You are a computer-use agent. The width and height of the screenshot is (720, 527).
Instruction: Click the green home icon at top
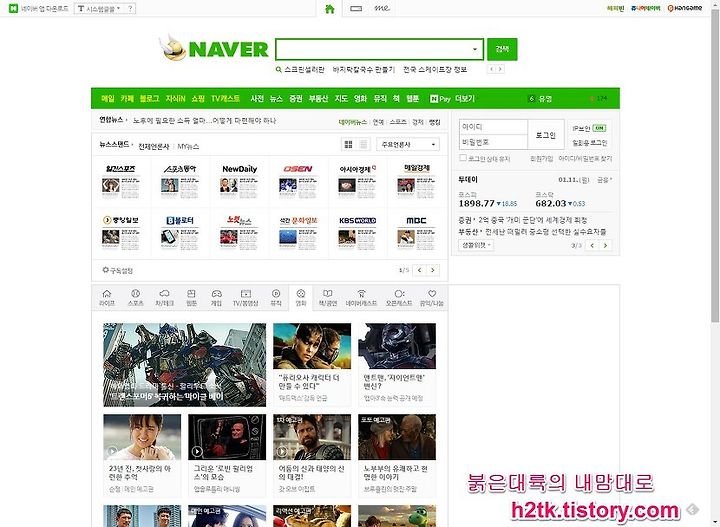[330, 9]
